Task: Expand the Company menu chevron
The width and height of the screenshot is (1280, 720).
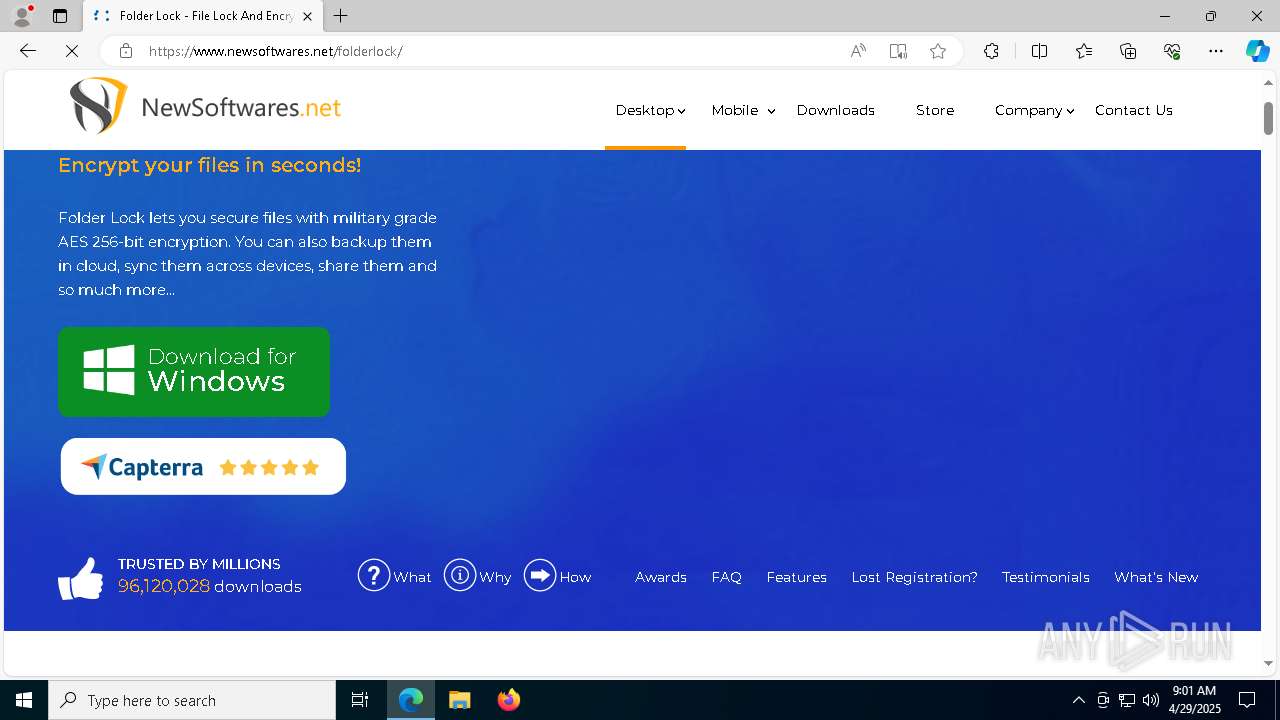Action: coord(1070,111)
